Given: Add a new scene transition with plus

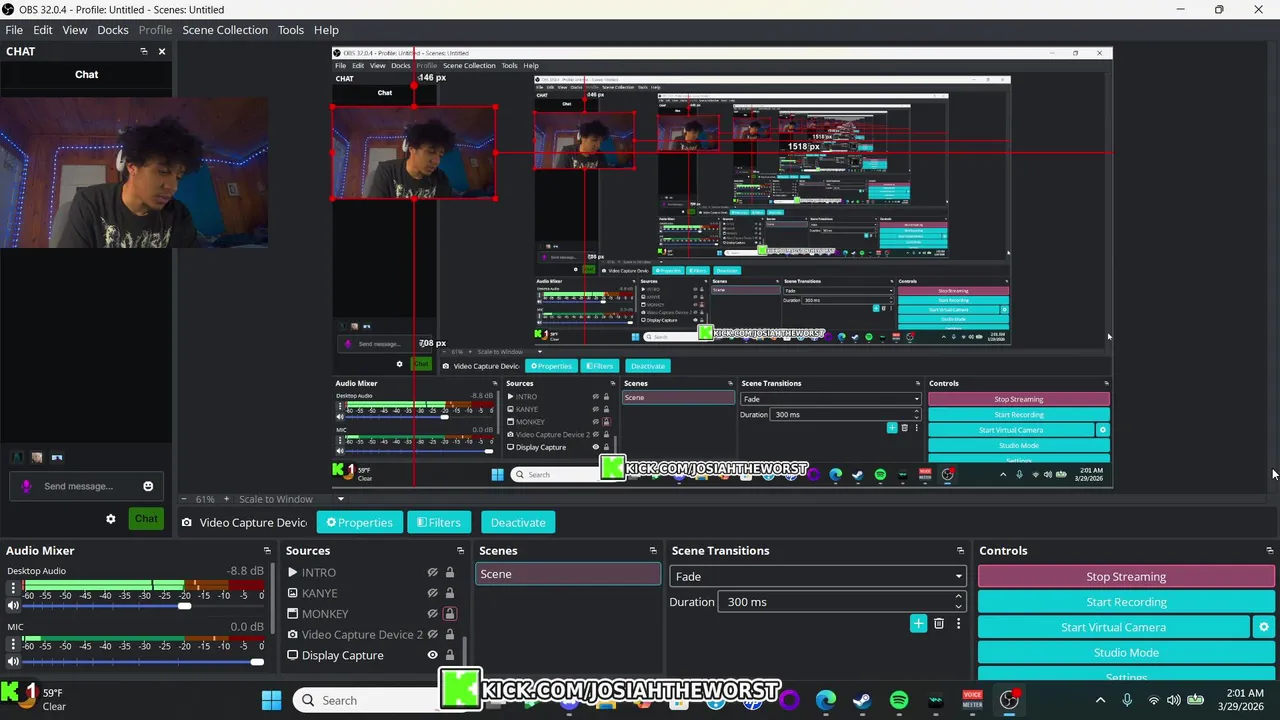Looking at the screenshot, I should [918, 624].
